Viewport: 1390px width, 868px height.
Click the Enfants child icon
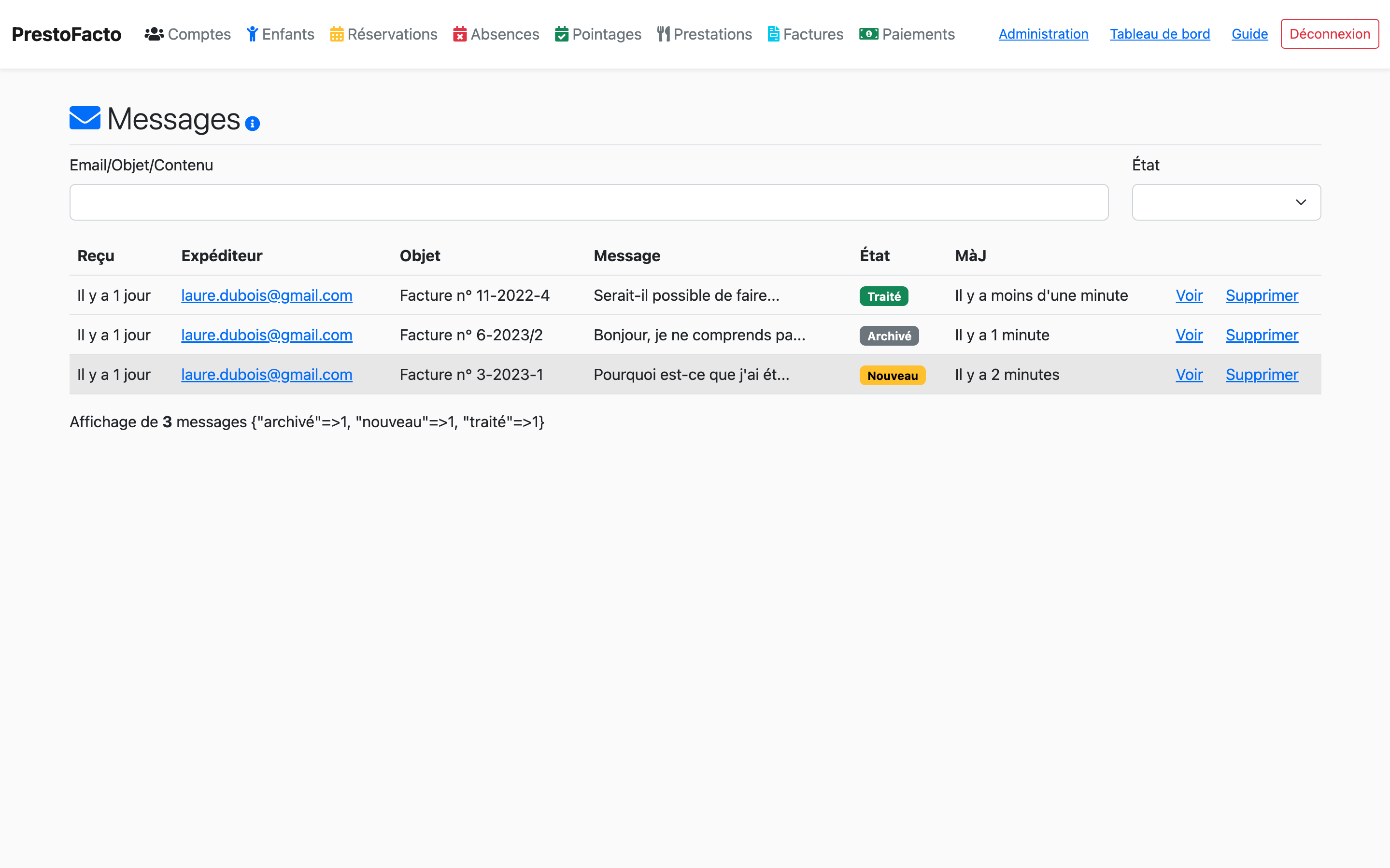click(252, 34)
